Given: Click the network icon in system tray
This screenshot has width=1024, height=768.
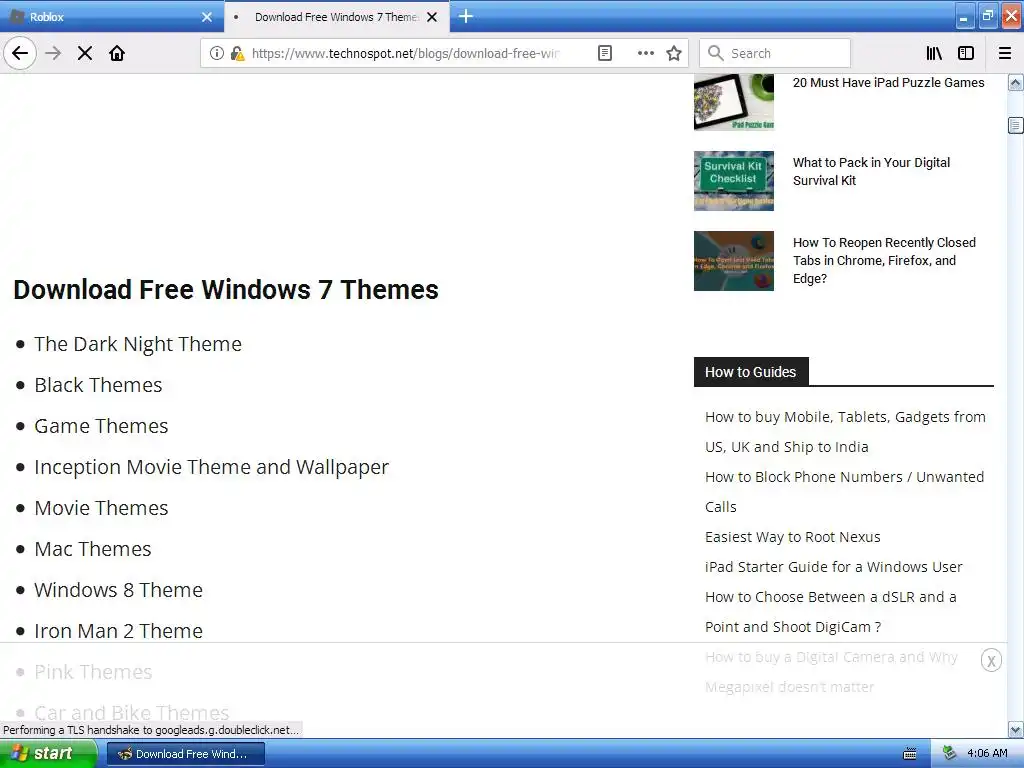Looking at the screenshot, I should coord(950,754).
